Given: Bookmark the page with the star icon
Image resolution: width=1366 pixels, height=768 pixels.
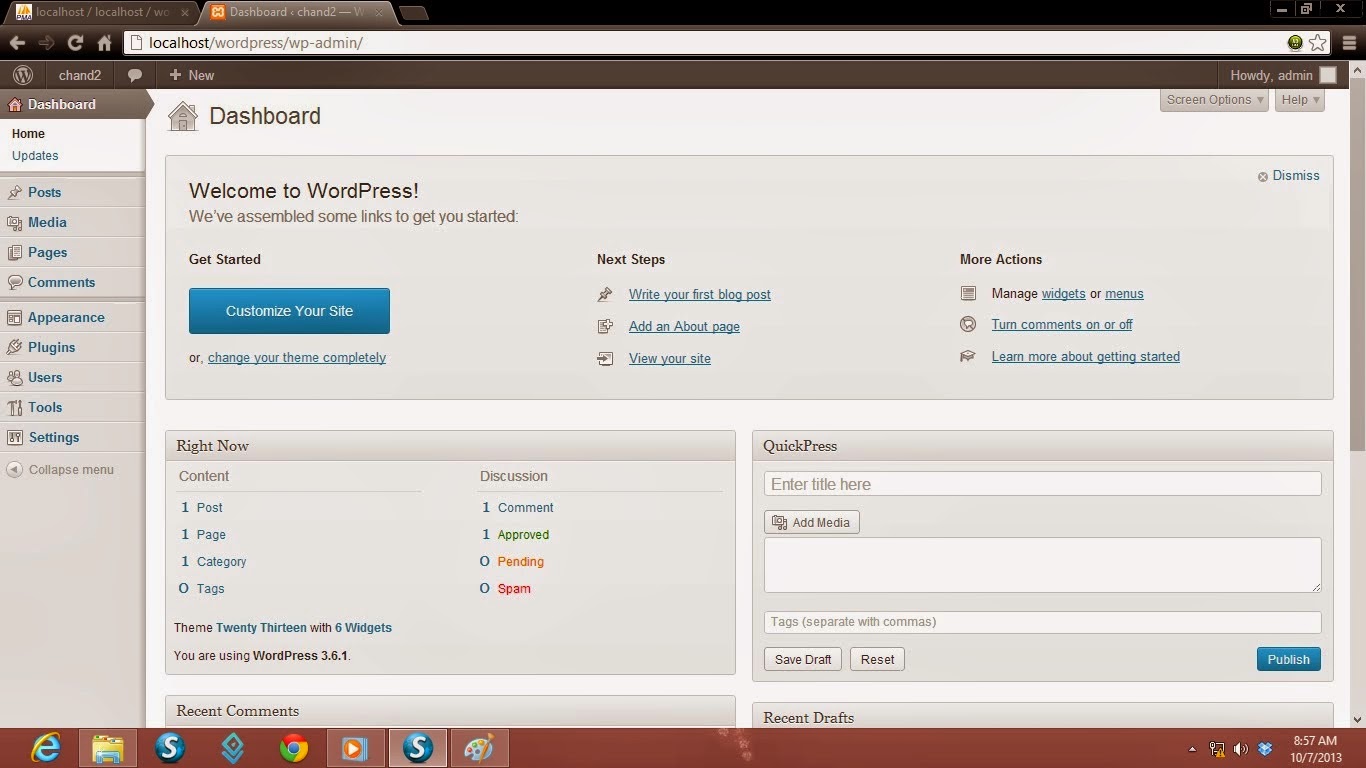Looking at the screenshot, I should pos(1318,43).
